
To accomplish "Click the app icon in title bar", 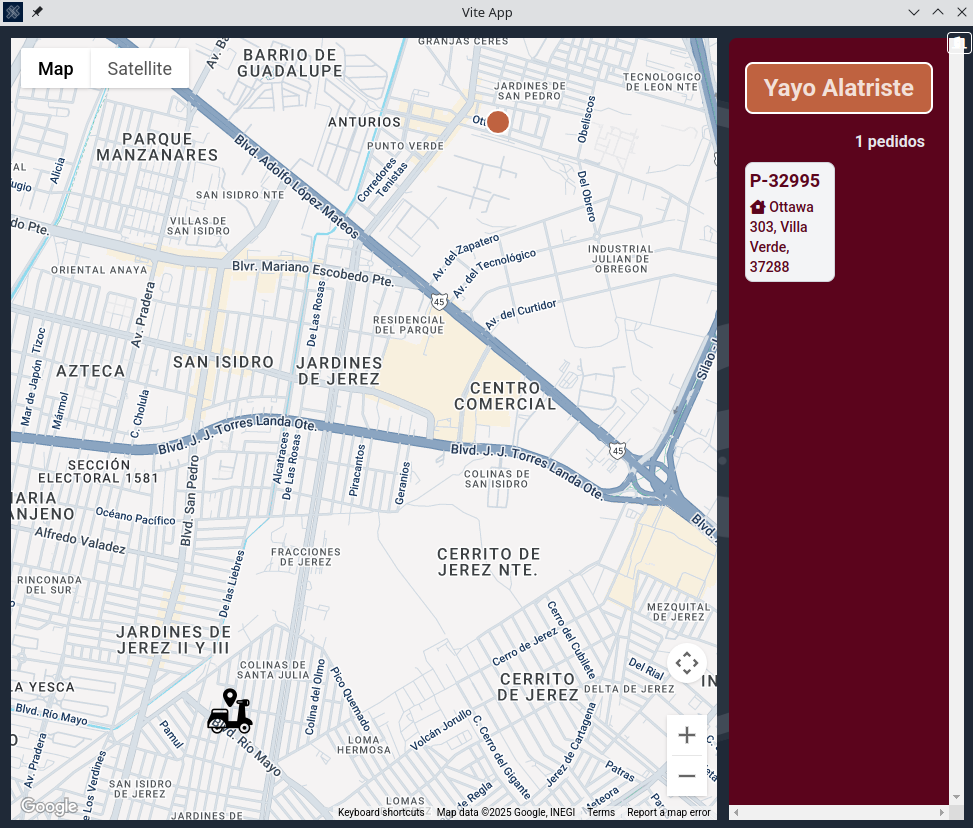I will tap(14, 12).
